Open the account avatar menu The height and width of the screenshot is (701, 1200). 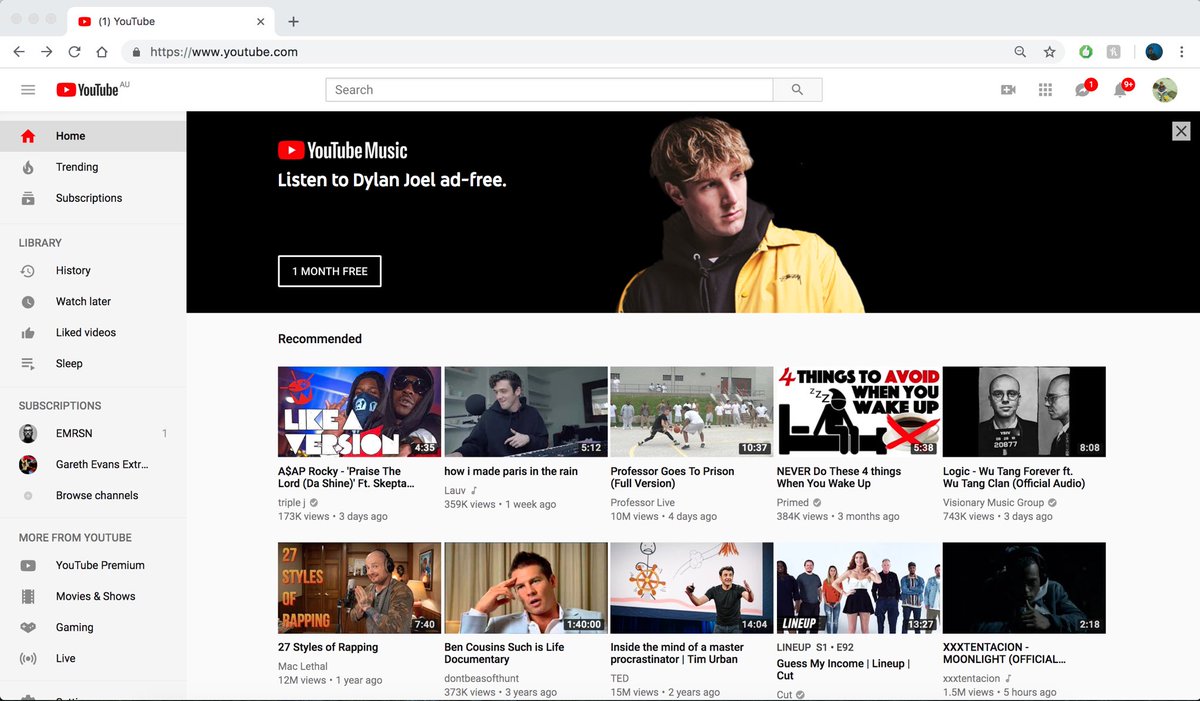1164,90
